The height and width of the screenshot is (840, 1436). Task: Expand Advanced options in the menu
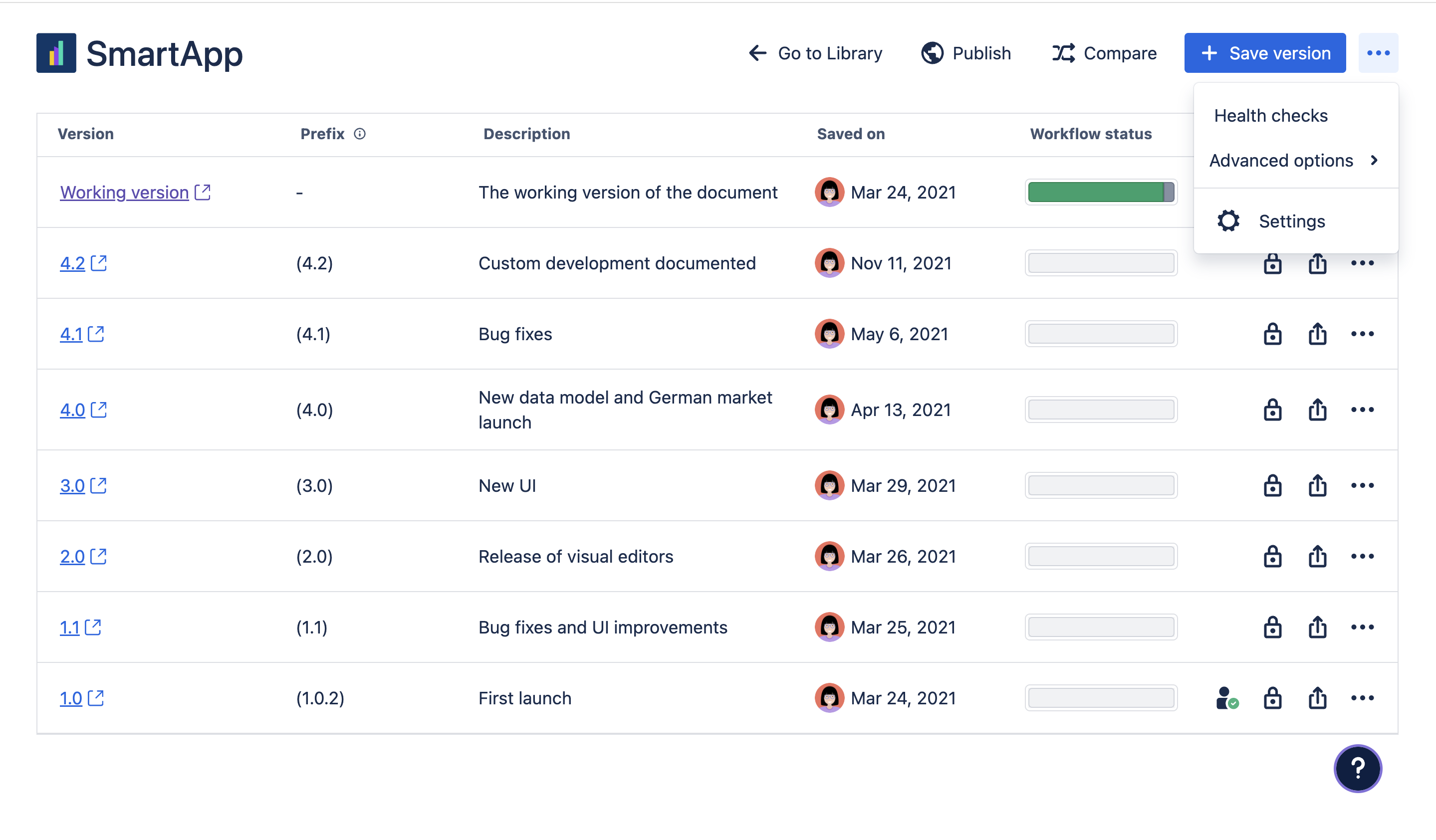(x=1281, y=160)
